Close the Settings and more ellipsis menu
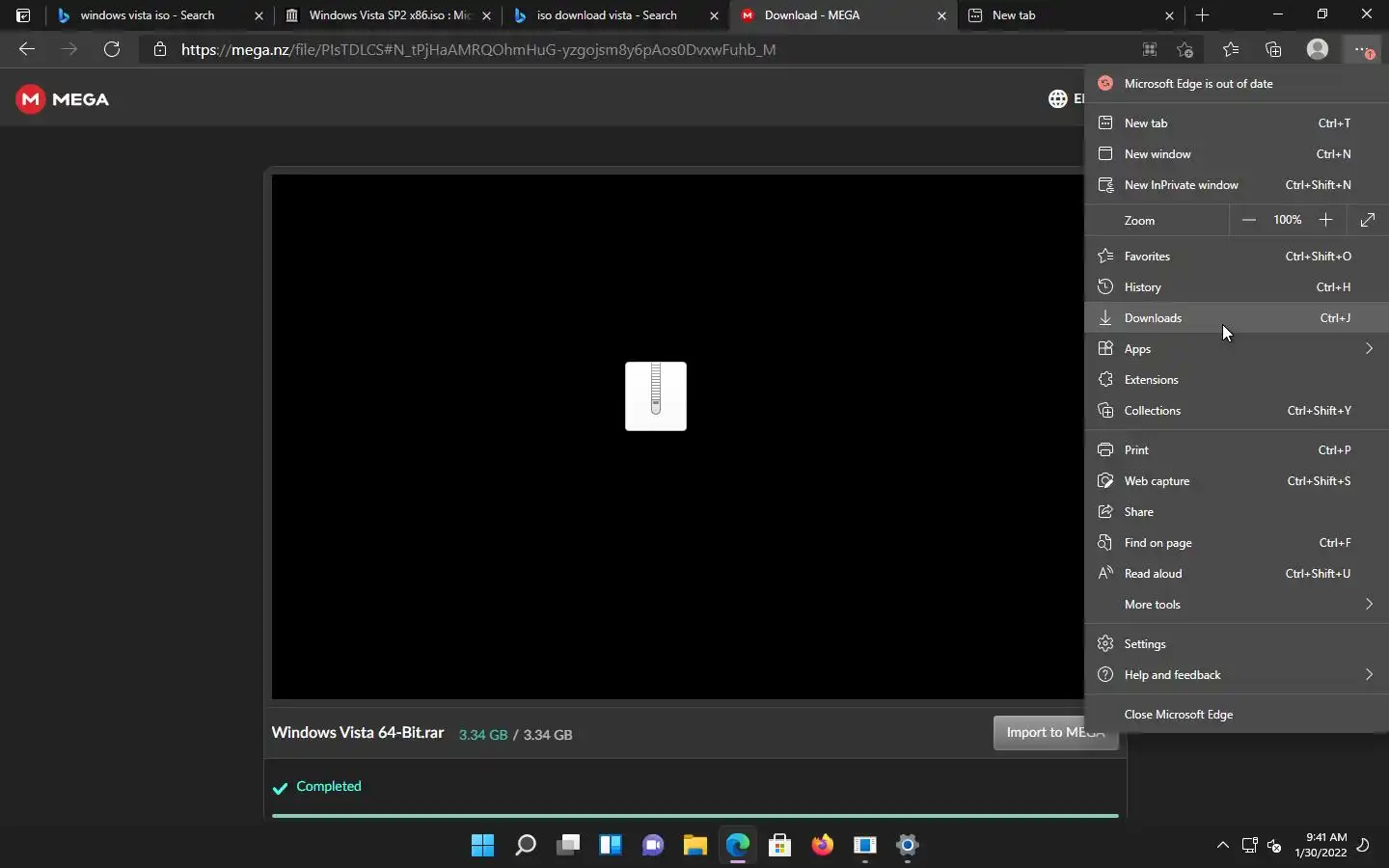The image size is (1389, 868). click(x=1362, y=49)
